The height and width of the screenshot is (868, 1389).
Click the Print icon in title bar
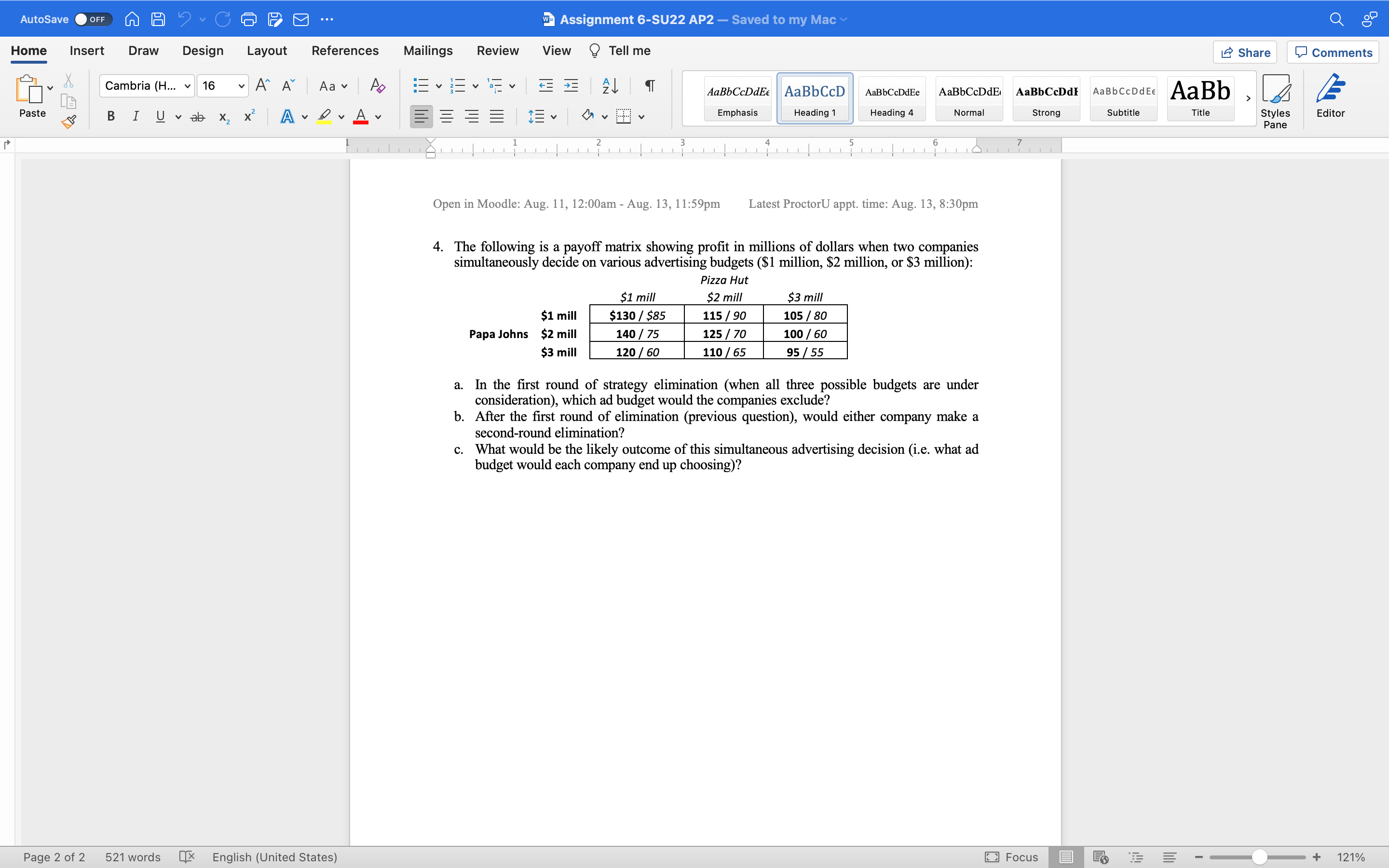tap(248, 19)
